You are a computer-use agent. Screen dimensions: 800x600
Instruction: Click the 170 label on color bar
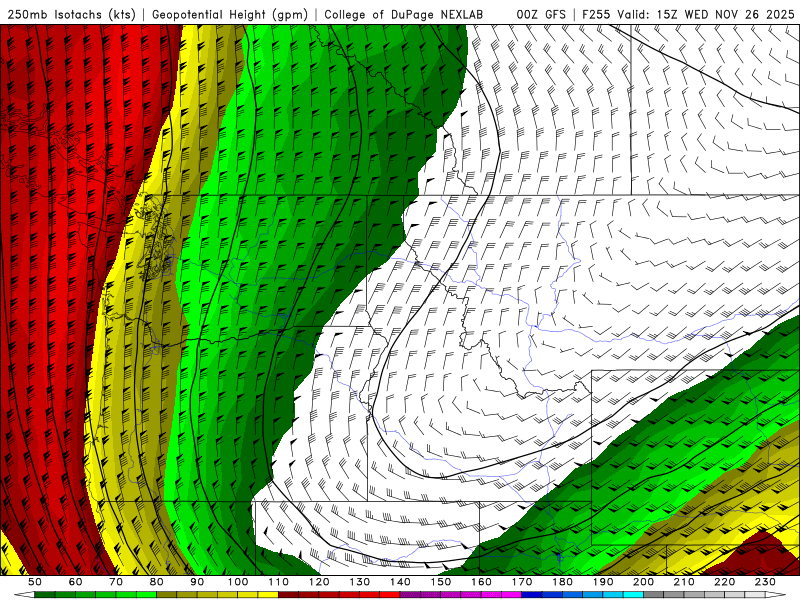(x=522, y=582)
